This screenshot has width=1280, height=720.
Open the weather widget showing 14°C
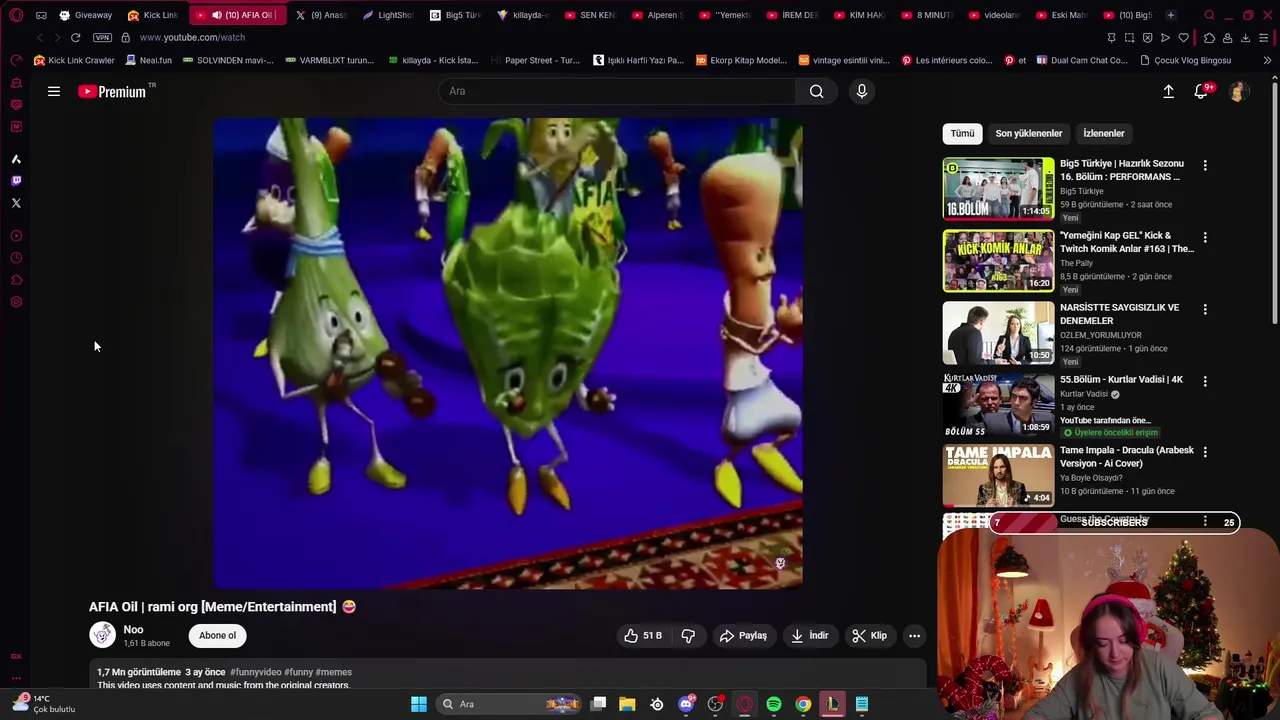[43, 704]
